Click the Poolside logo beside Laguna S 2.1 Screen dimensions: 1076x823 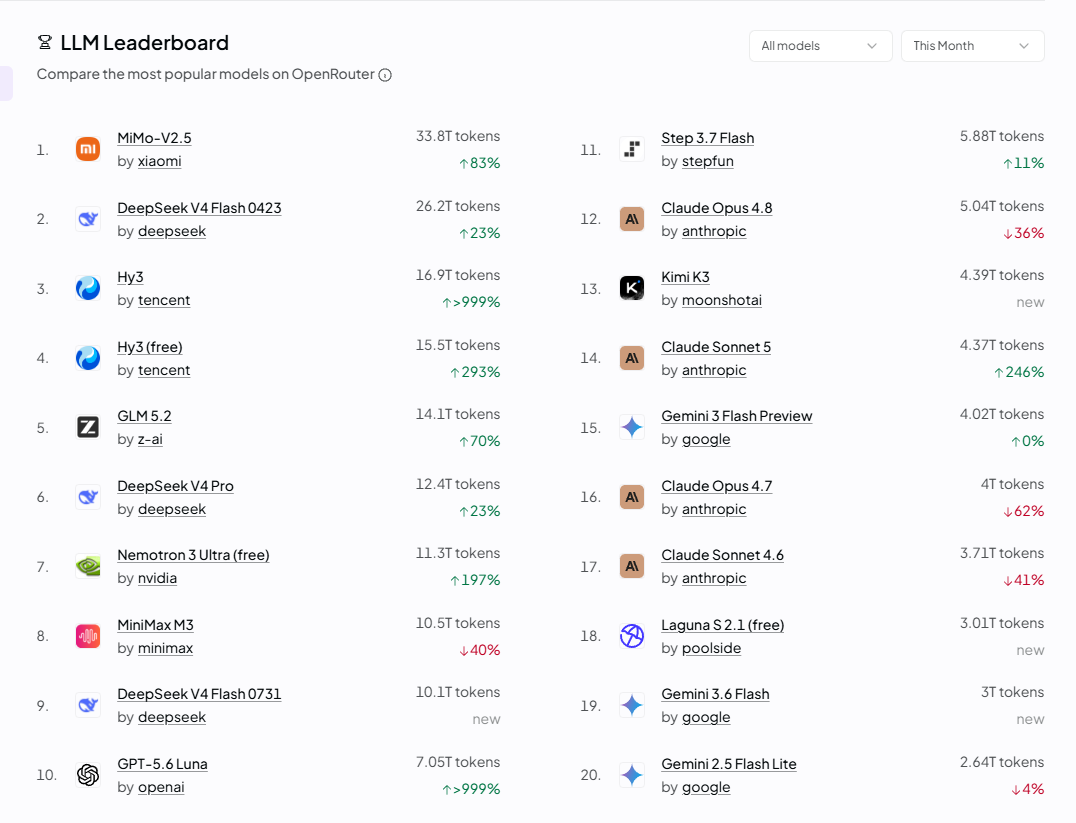pos(632,636)
